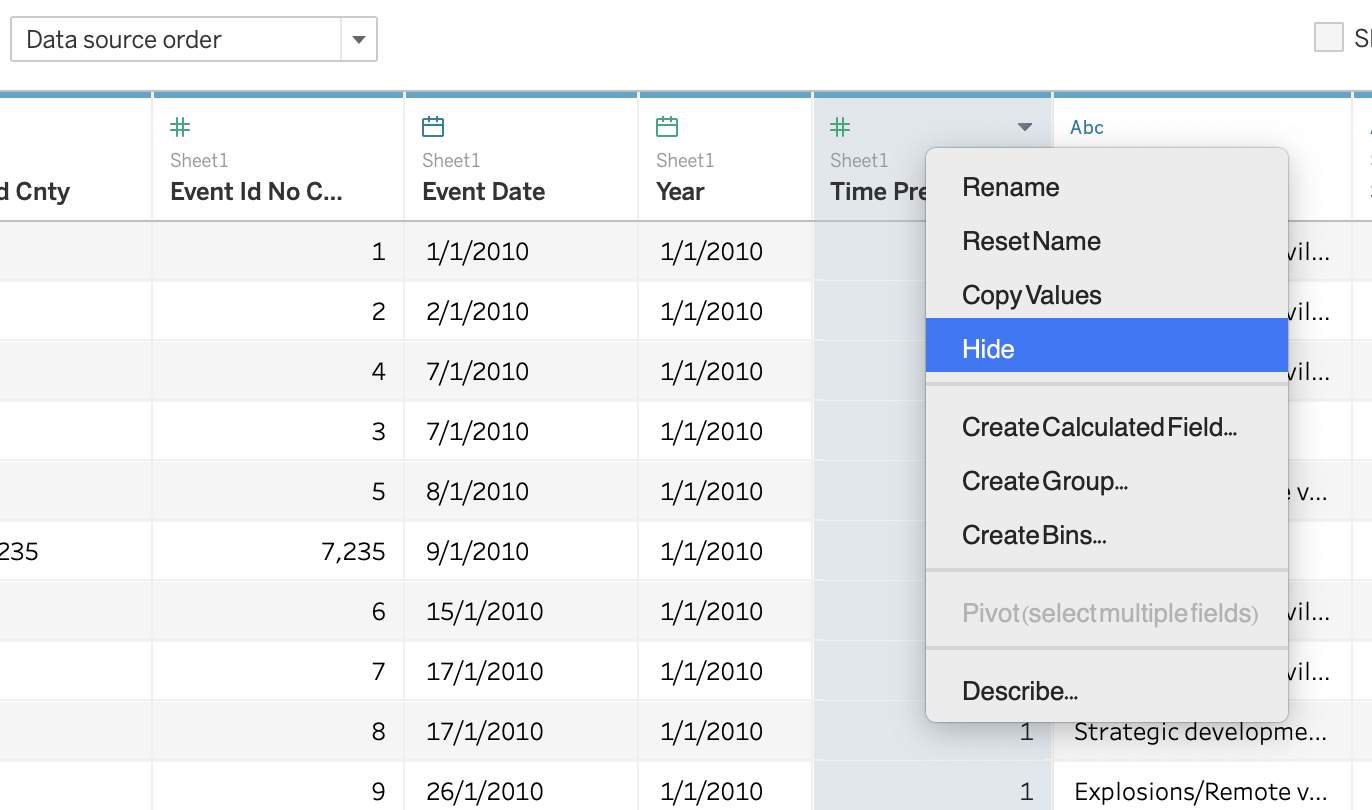Select the Year column header
The height and width of the screenshot is (810, 1372).
(680, 191)
